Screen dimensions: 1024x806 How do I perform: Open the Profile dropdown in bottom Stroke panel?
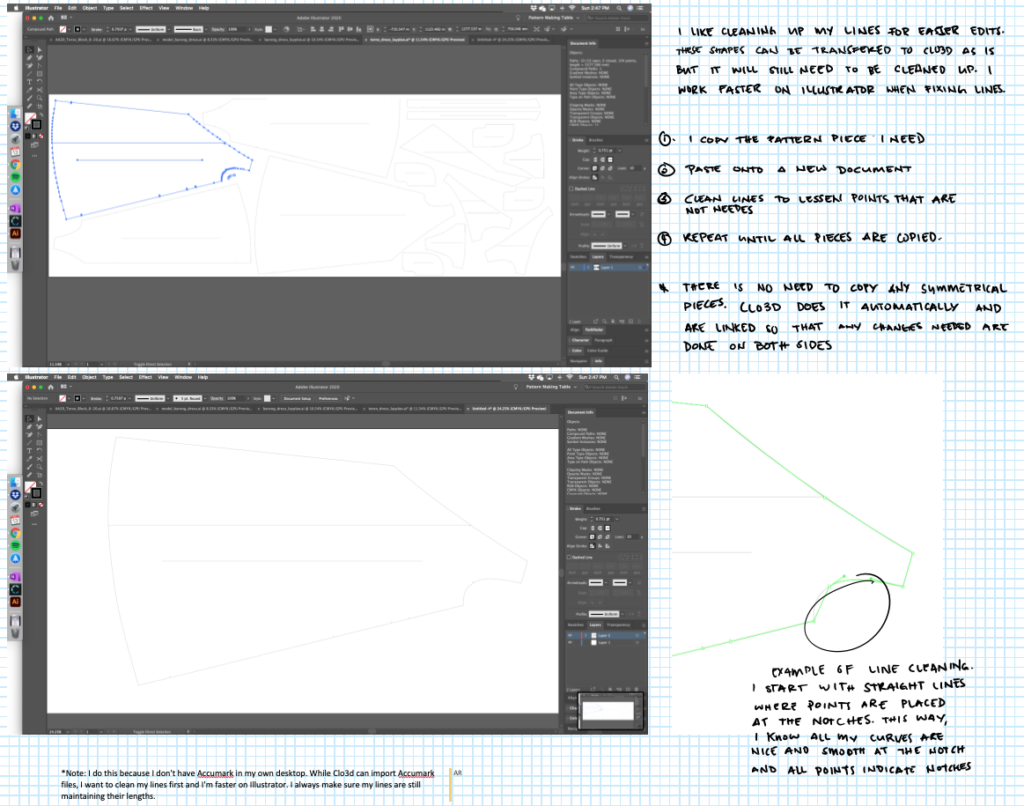tap(622, 614)
